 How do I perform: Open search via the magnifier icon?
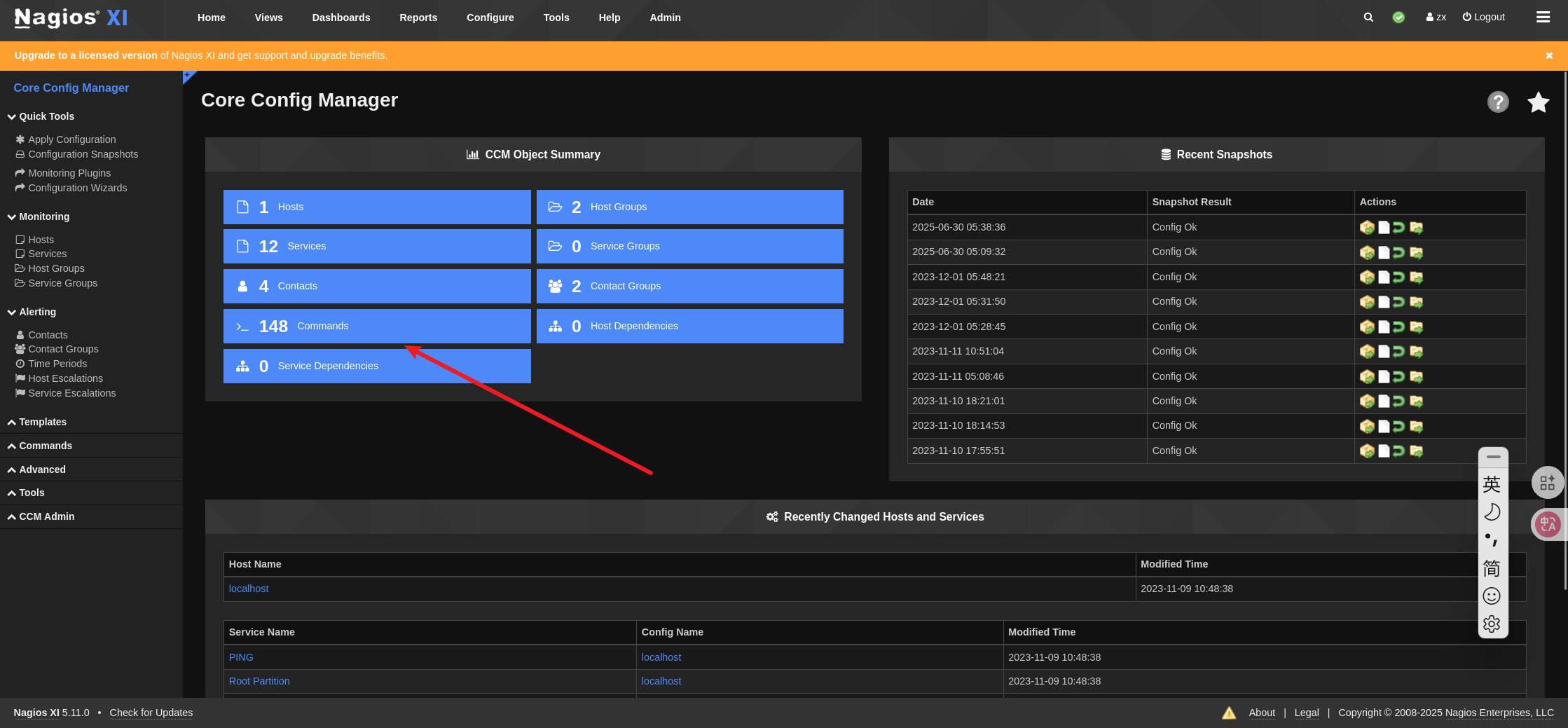tap(1368, 18)
